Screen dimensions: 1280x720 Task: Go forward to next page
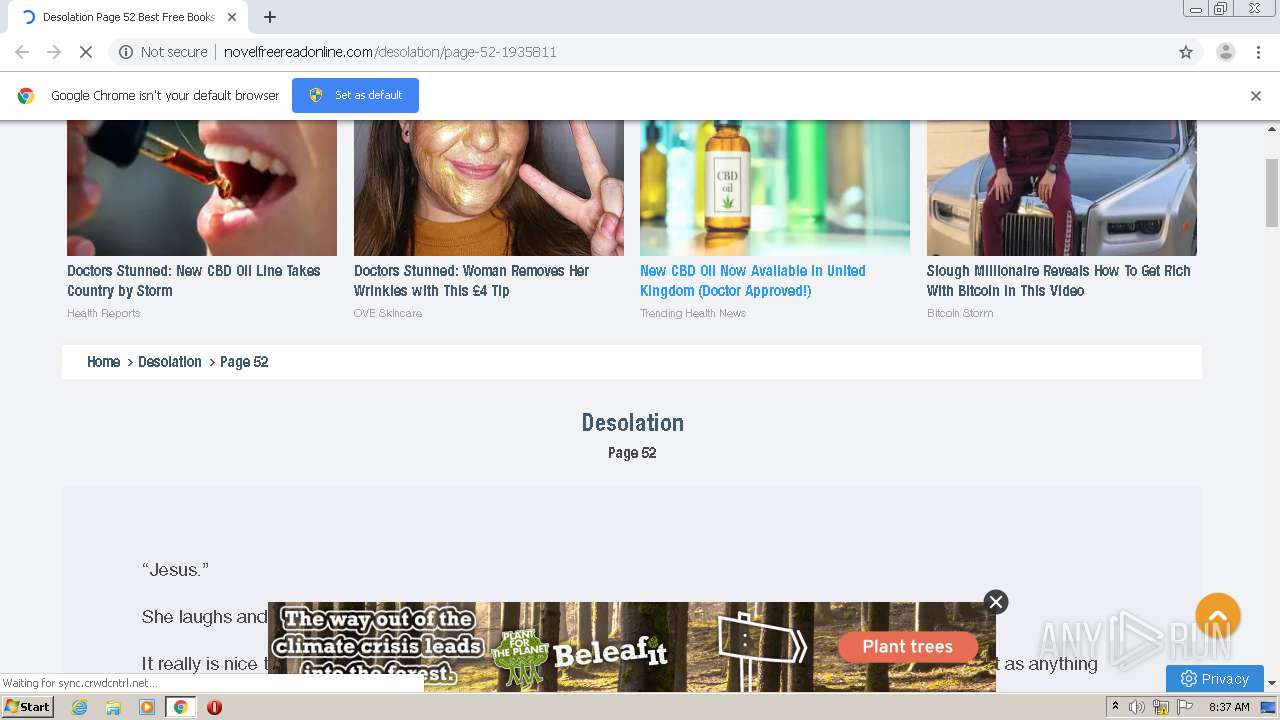point(54,52)
